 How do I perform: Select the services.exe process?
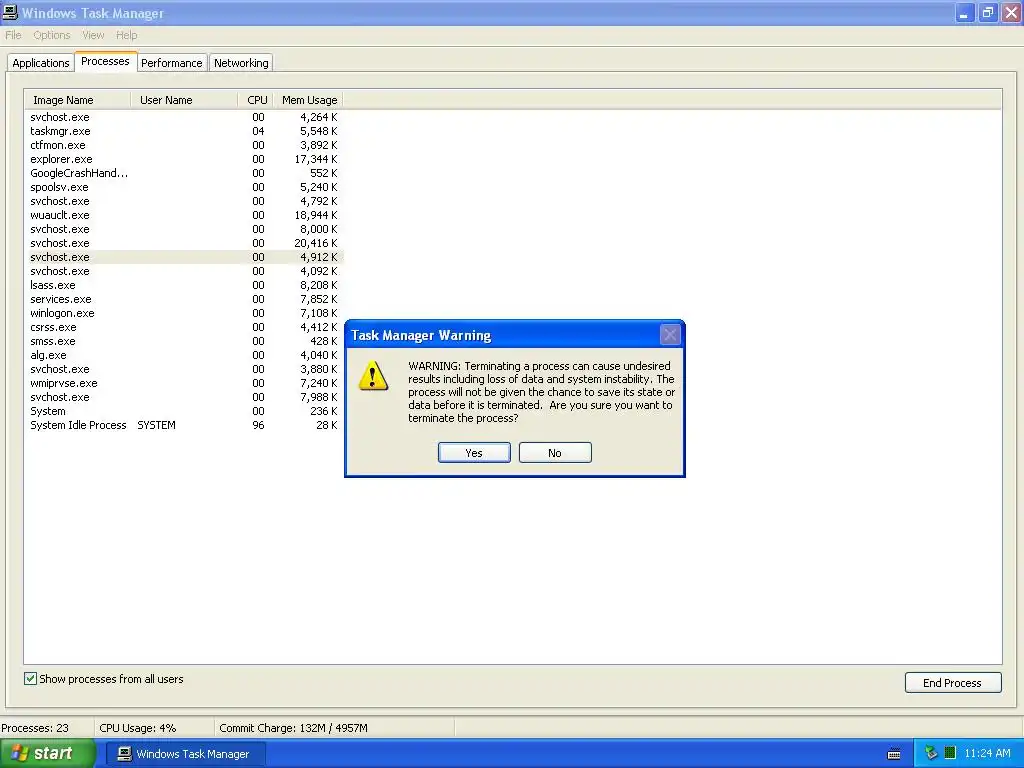[x=184, y=299]
